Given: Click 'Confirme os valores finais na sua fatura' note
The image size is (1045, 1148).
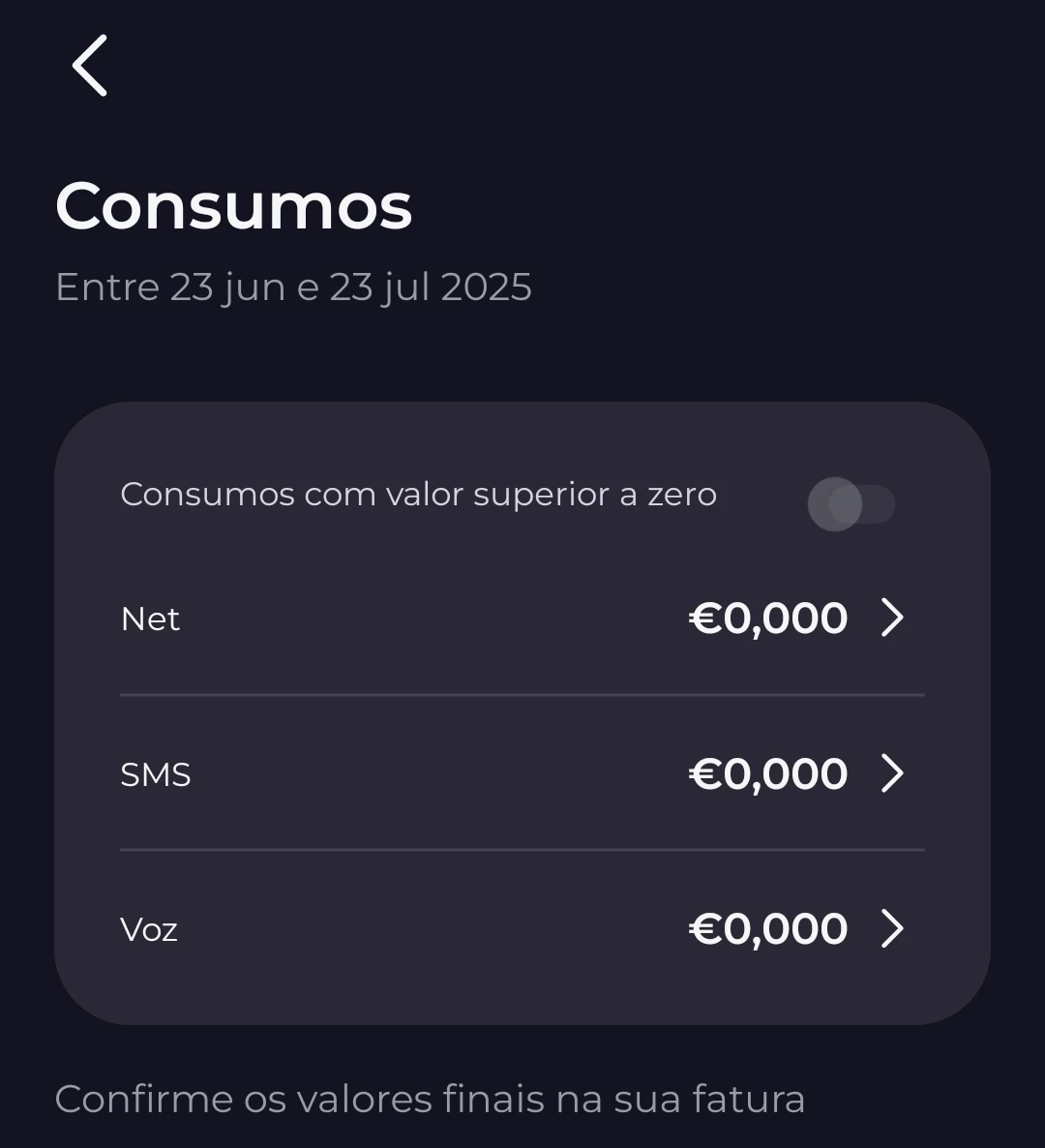Looking at the screenshot, I should (x=430, y=1100).
